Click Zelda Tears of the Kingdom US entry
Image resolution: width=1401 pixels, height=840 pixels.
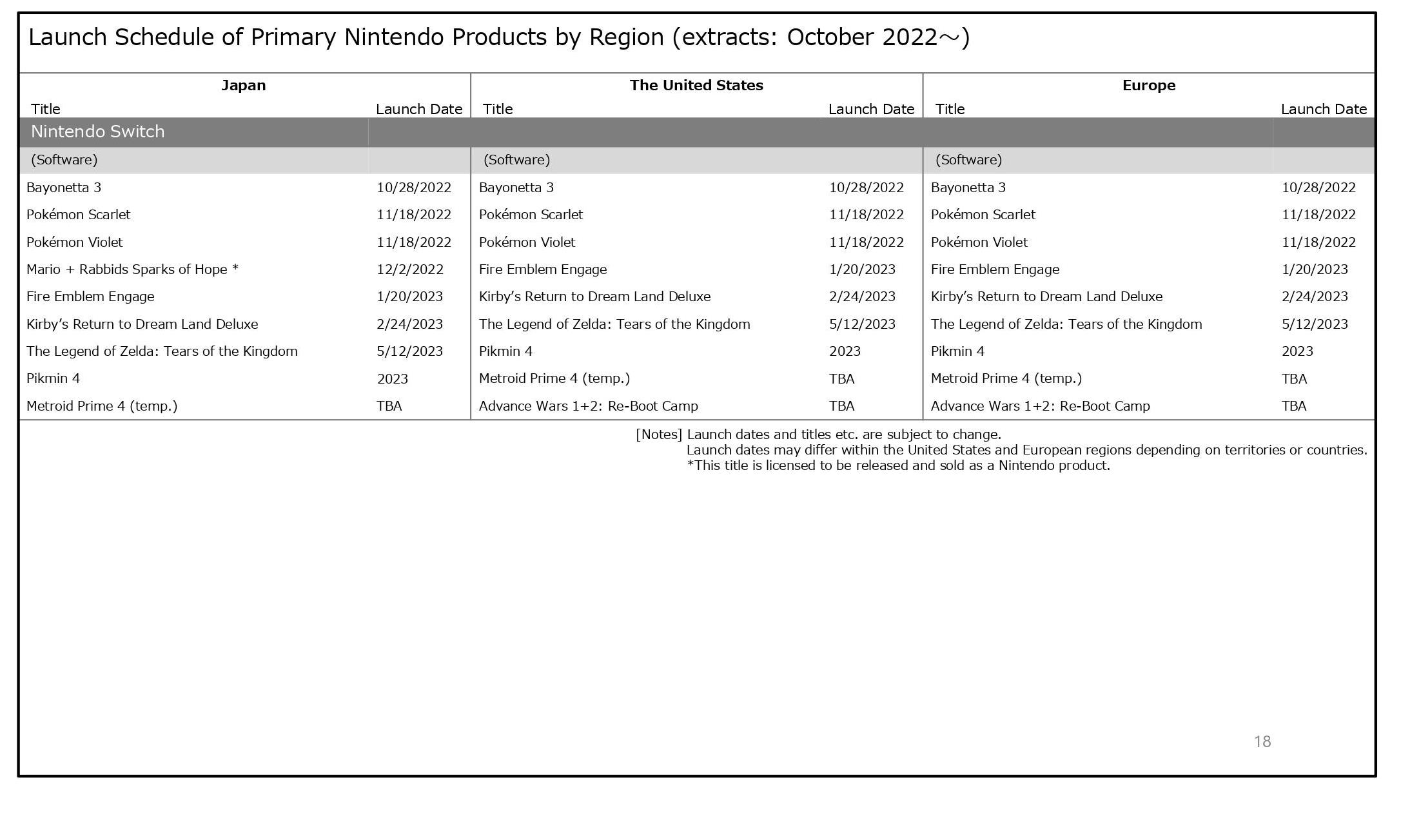click(614, 324)
